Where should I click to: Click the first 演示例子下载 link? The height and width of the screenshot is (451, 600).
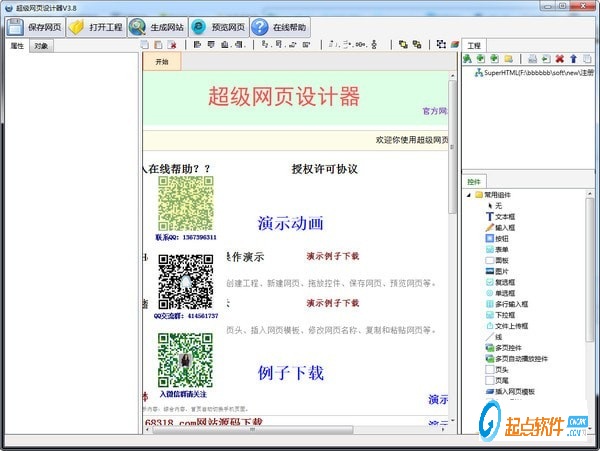(333, 256)
